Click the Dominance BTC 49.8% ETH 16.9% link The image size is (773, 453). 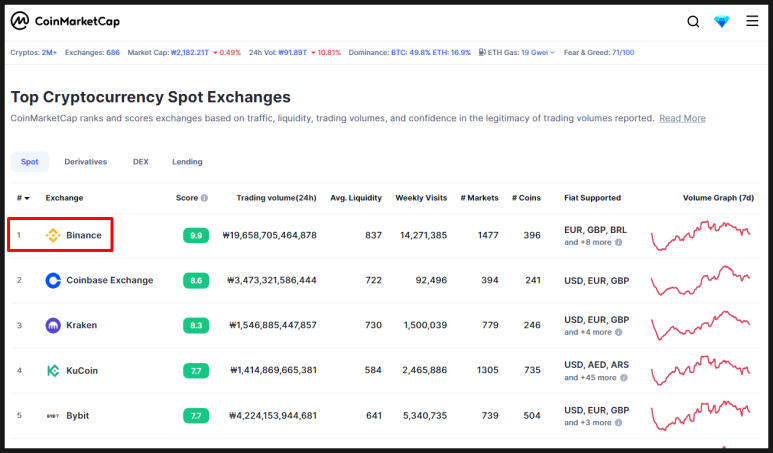point(431,52)
